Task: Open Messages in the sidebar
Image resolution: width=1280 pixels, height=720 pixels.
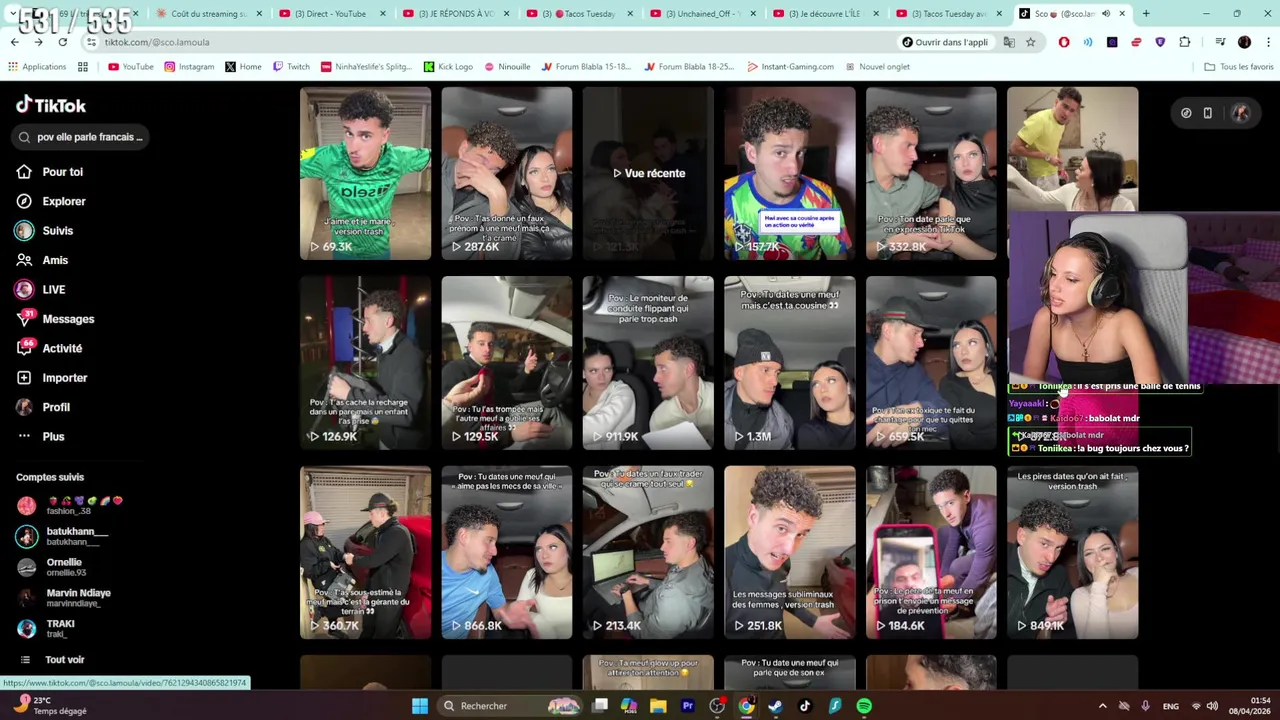Action: 55,319
